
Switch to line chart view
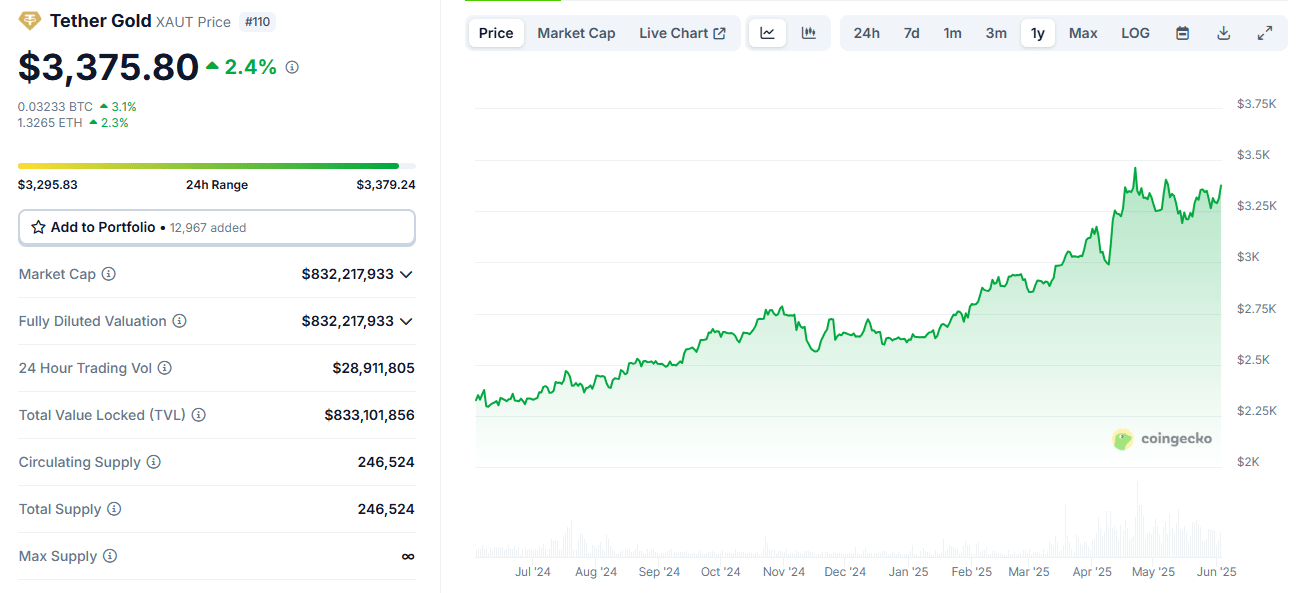tap(767, 33)
